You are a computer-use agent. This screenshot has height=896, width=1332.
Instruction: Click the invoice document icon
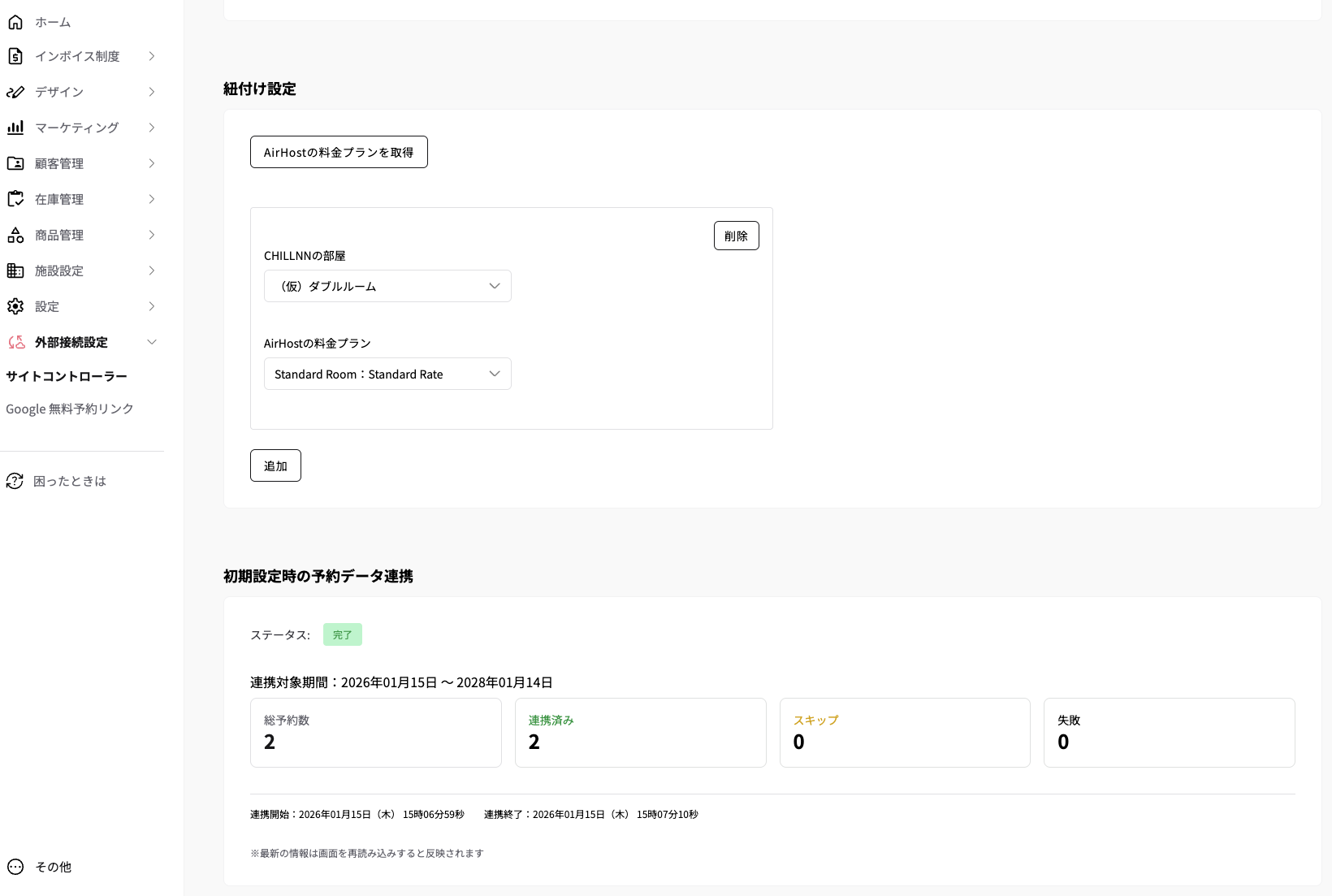[x=15, y=56]
